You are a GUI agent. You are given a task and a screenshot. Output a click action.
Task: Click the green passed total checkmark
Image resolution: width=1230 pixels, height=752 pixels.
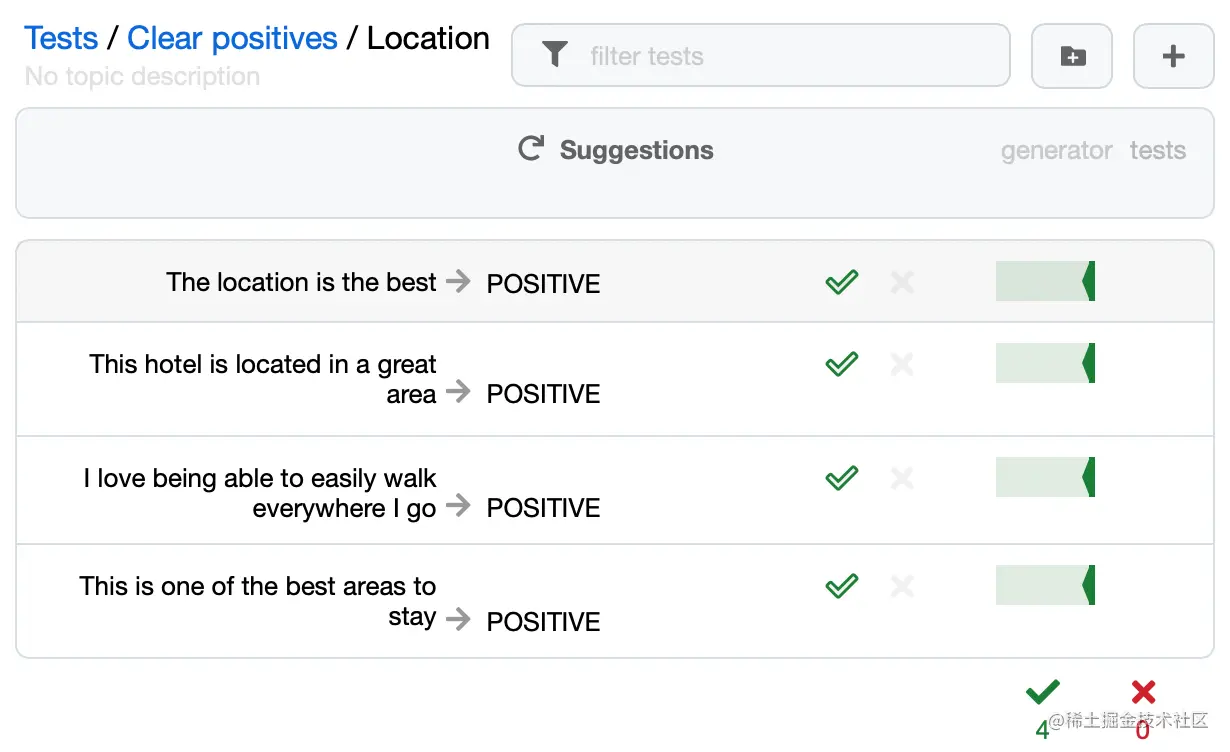1042,692
